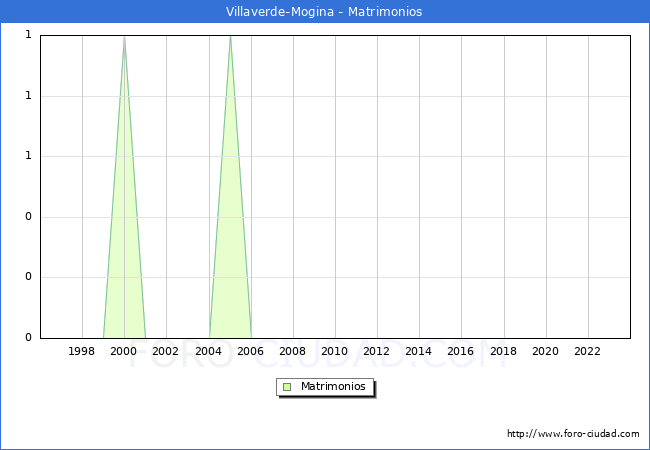Click the peak of the 2005 spike
Viewport: 650px width, 450px height.
click(230, 37)
